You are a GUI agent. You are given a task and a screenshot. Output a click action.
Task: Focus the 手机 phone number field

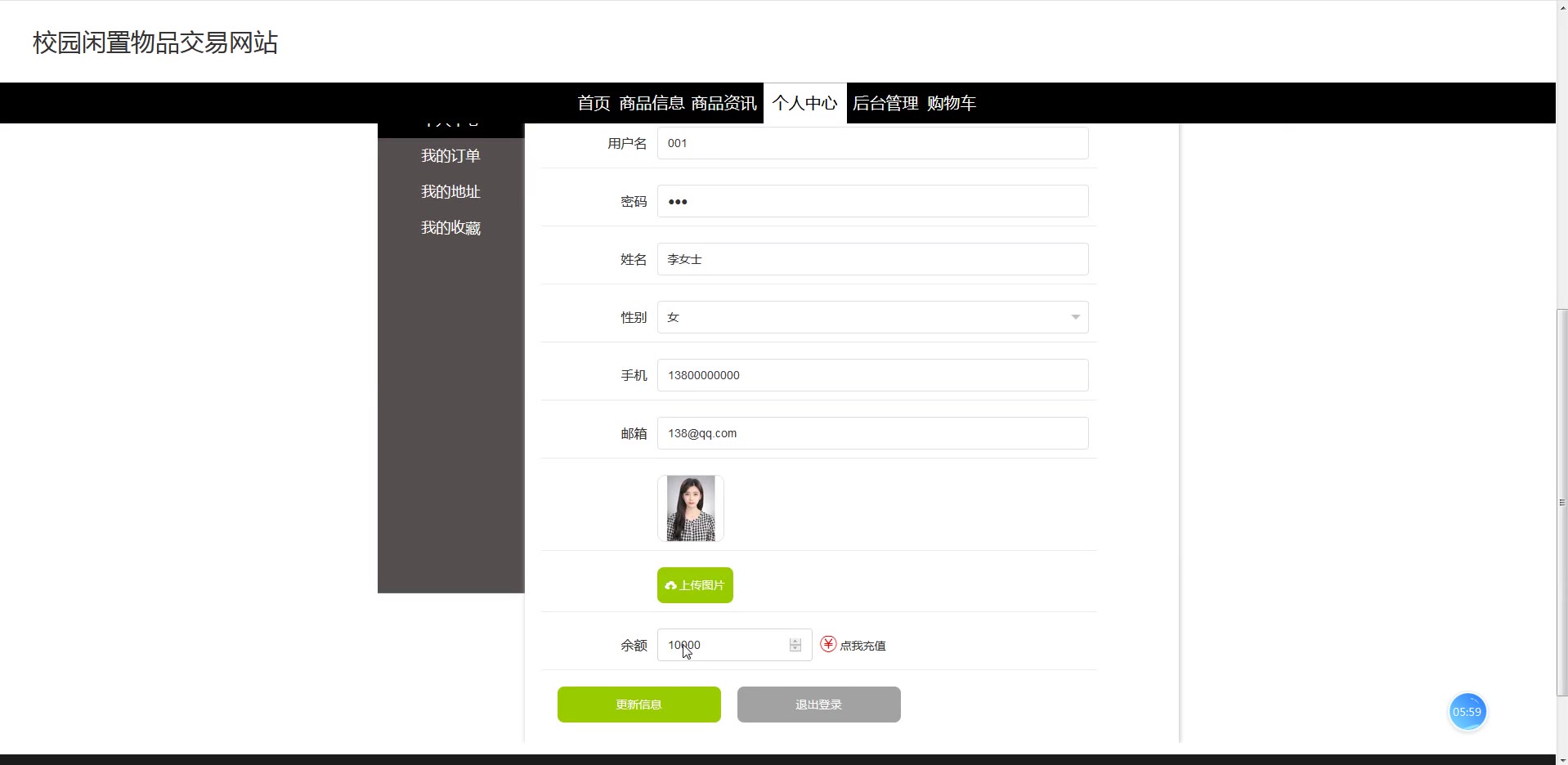[x=872, y=375]
